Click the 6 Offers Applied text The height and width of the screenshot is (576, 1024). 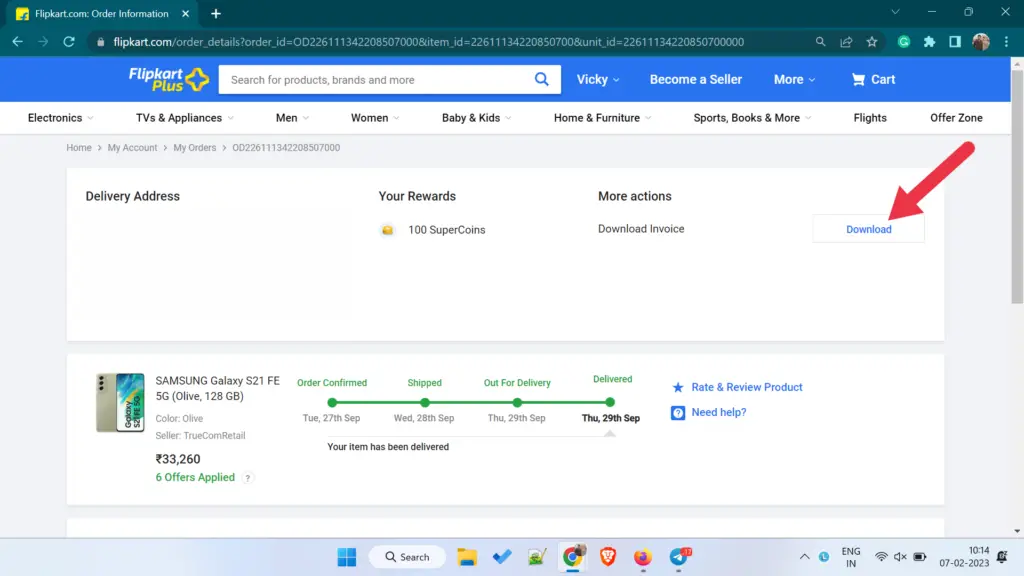pyautogui.click(x=195, y=477)
